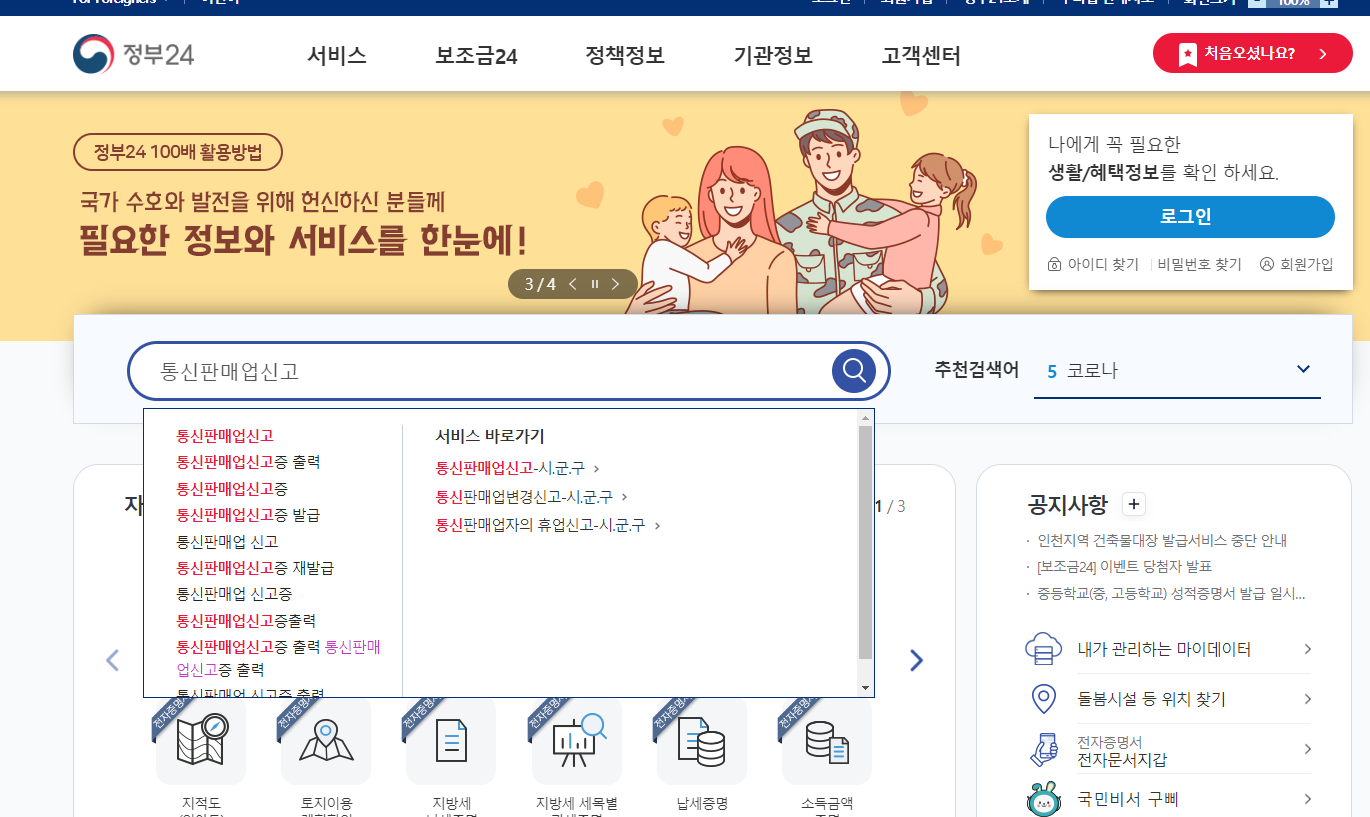The width and height of the screenshot is (1370, 817).
Task: Select suggestion 통신판매업신고증 발급
Action: coord(248,515)
